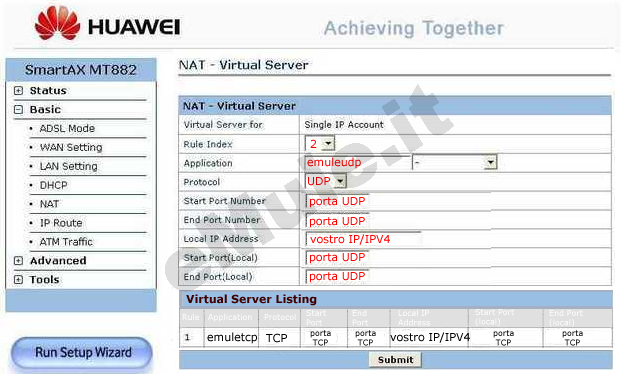Select vostro IP/IPV4 cell in listing
This screenshot has height=374, width=621.
[x=430, y=337]
